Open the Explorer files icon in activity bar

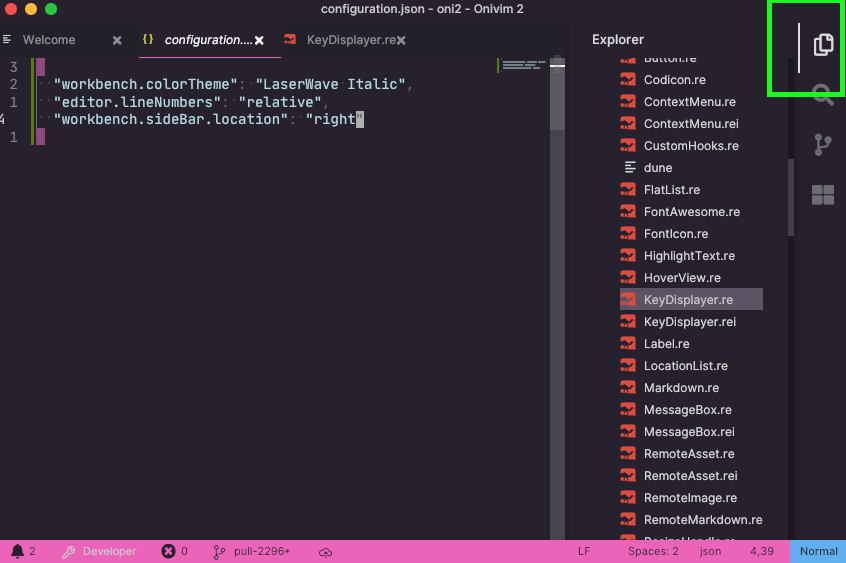pos(823,44)
